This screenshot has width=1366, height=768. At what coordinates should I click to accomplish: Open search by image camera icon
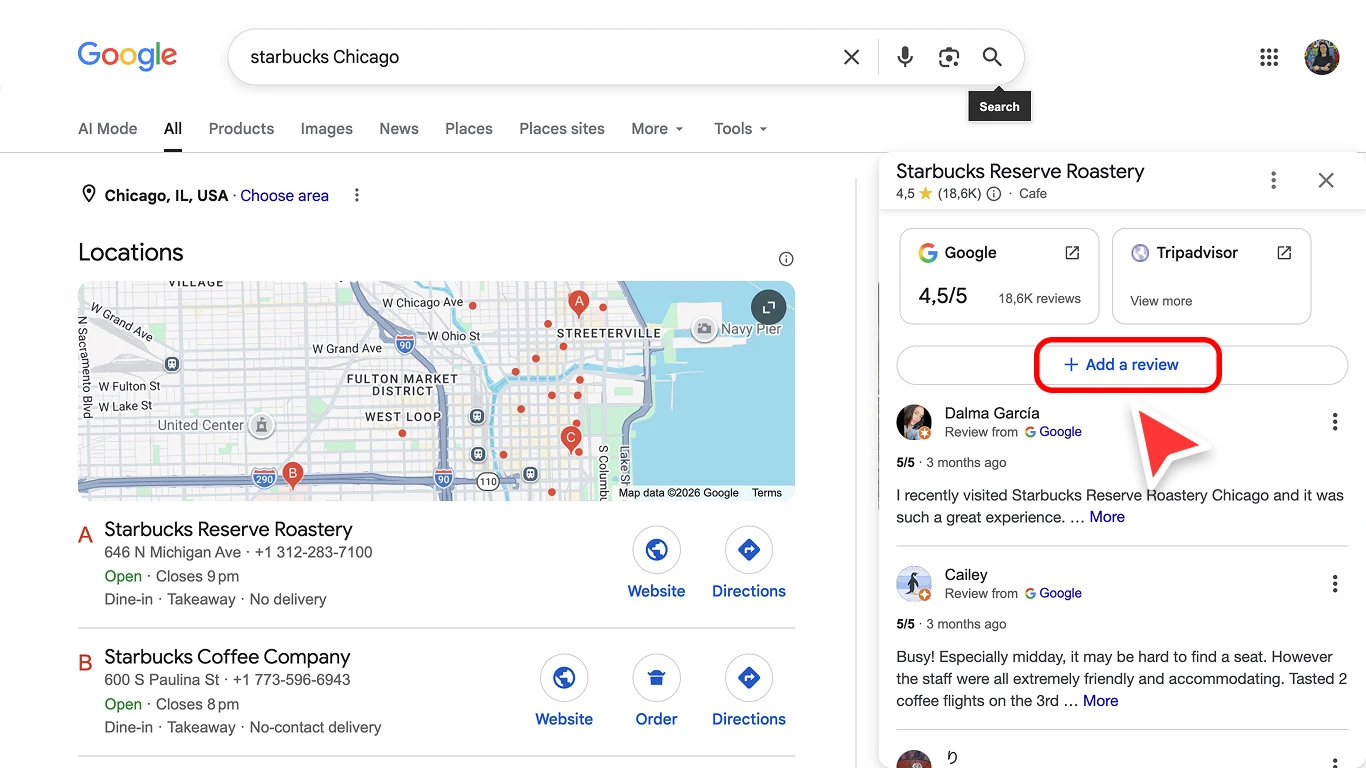[949, 57]
